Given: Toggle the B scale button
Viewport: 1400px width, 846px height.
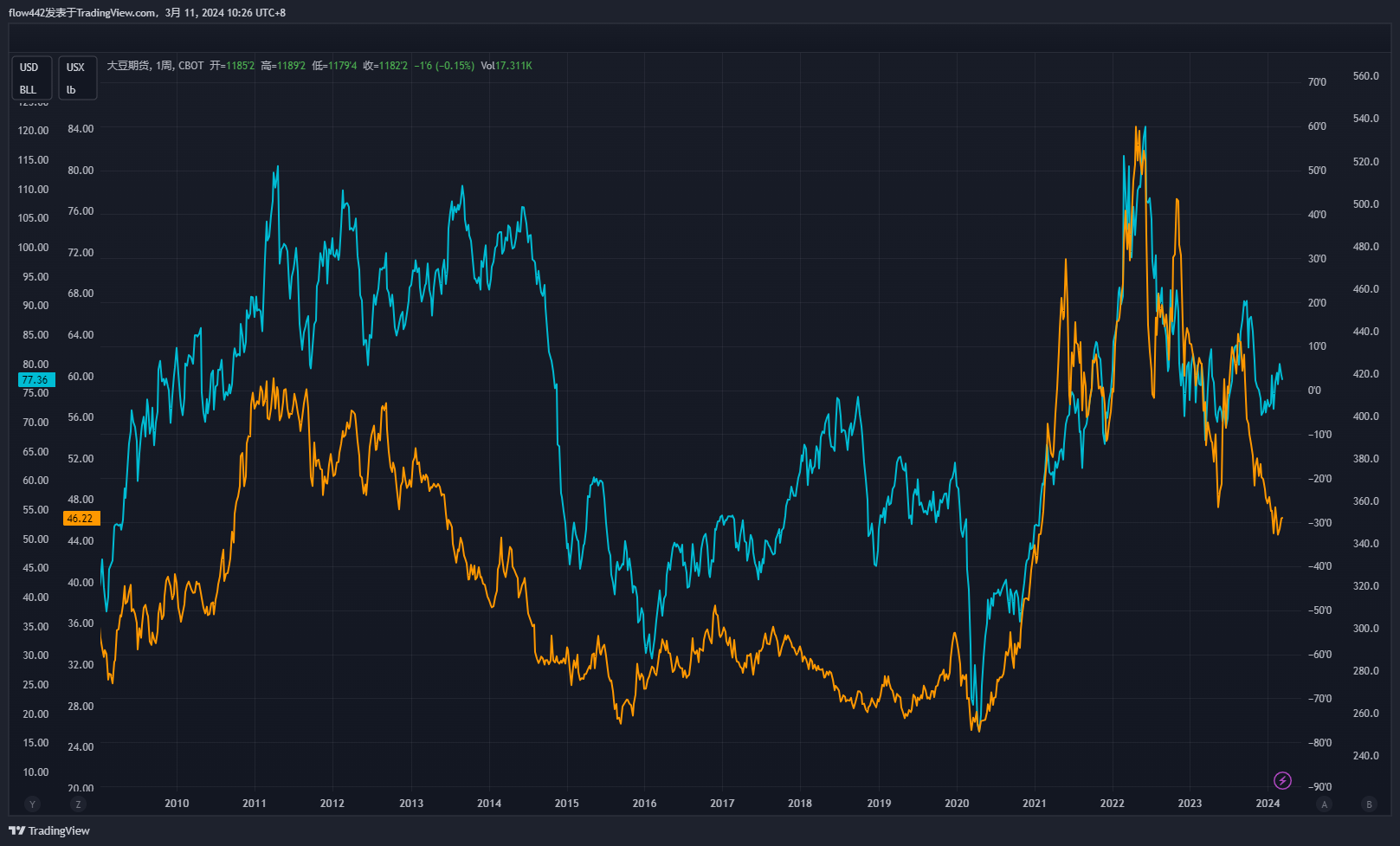Looking at the screenshot, I should pos(1369,804).
